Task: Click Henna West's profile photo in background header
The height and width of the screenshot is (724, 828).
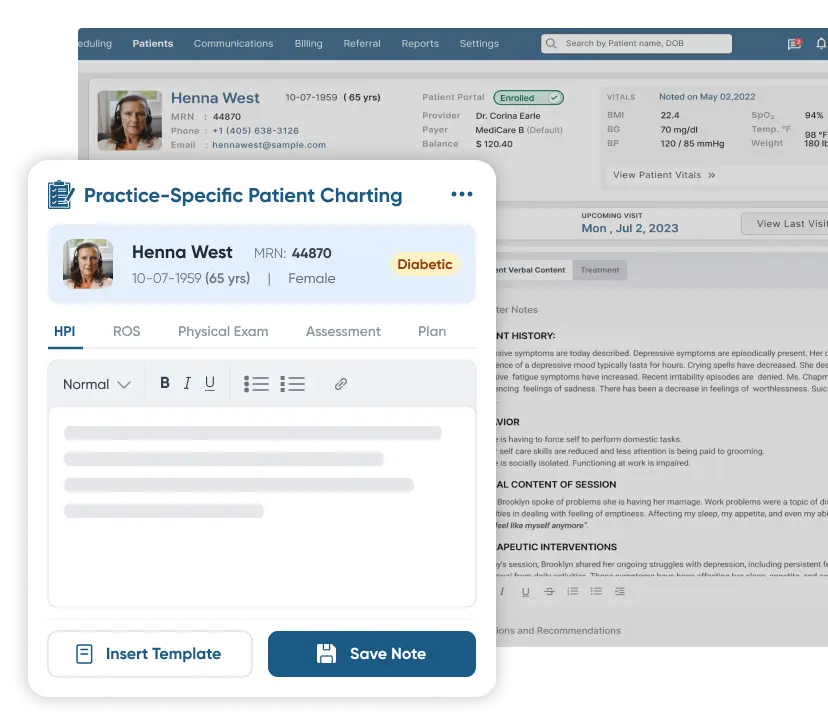Action: point(130,120)
